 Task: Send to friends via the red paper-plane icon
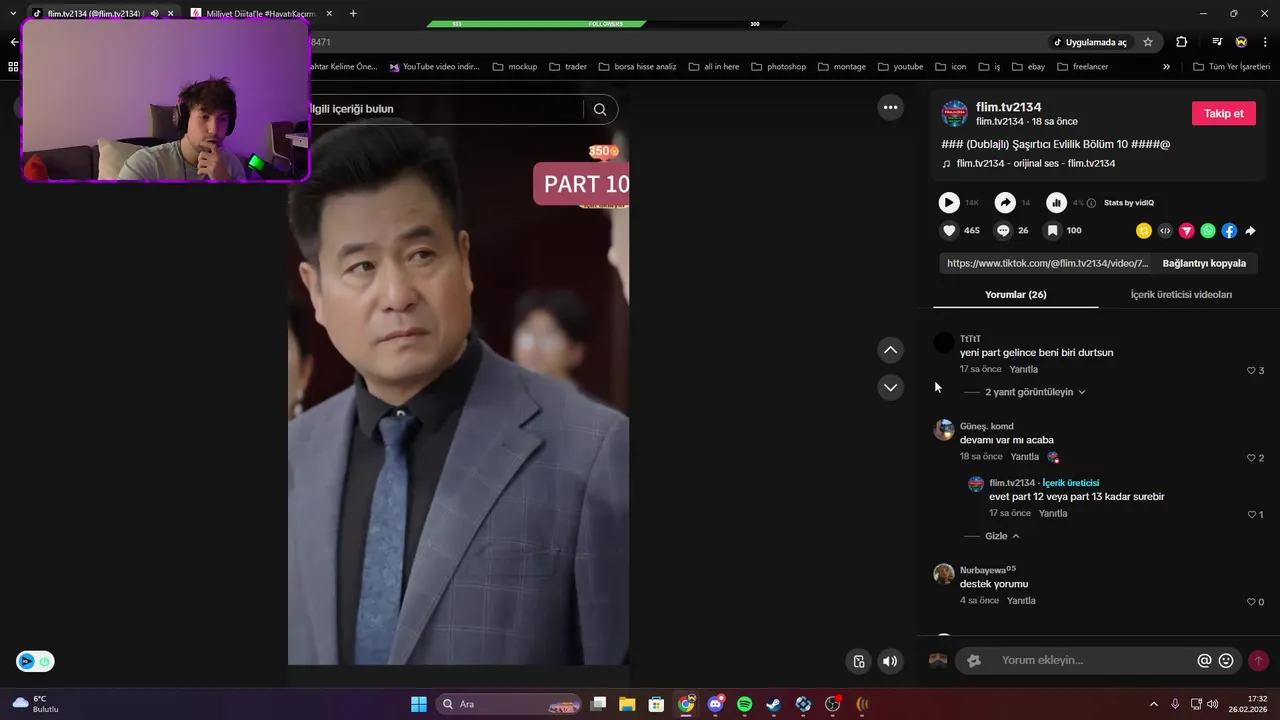1187,231
